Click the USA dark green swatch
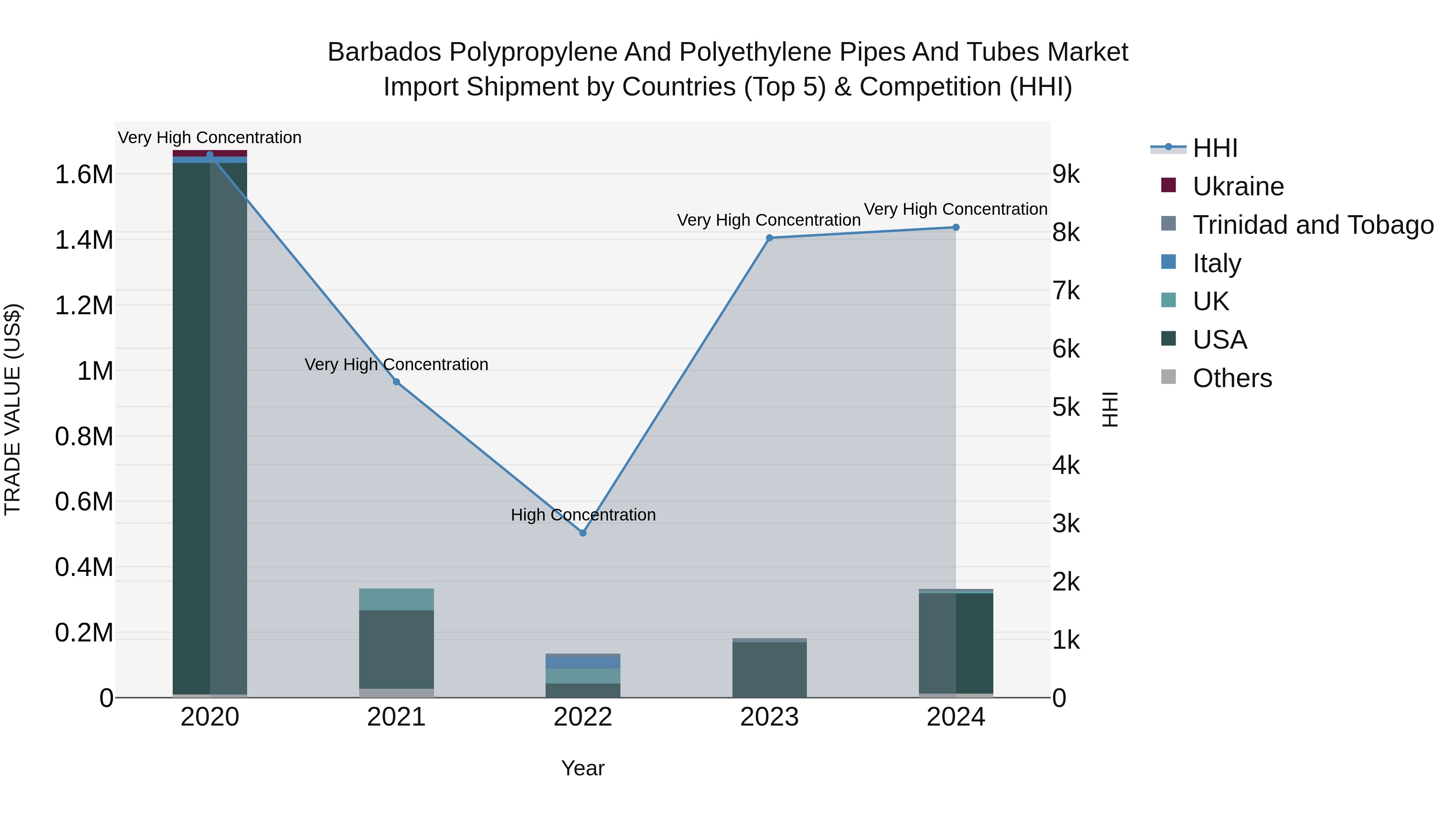The image size is (1456, 819). coord(1168,339)
